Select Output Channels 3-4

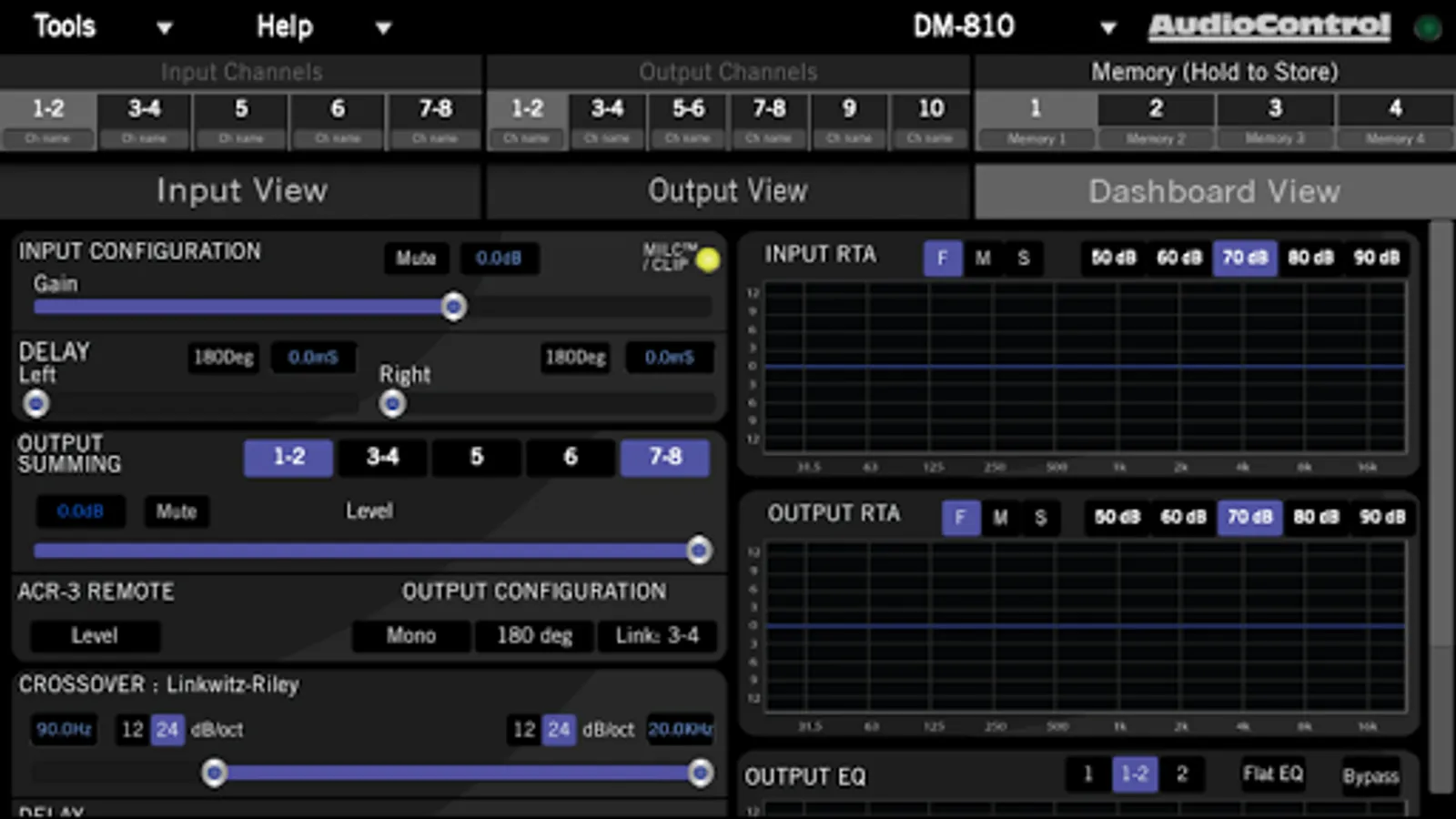coord(607,120)
